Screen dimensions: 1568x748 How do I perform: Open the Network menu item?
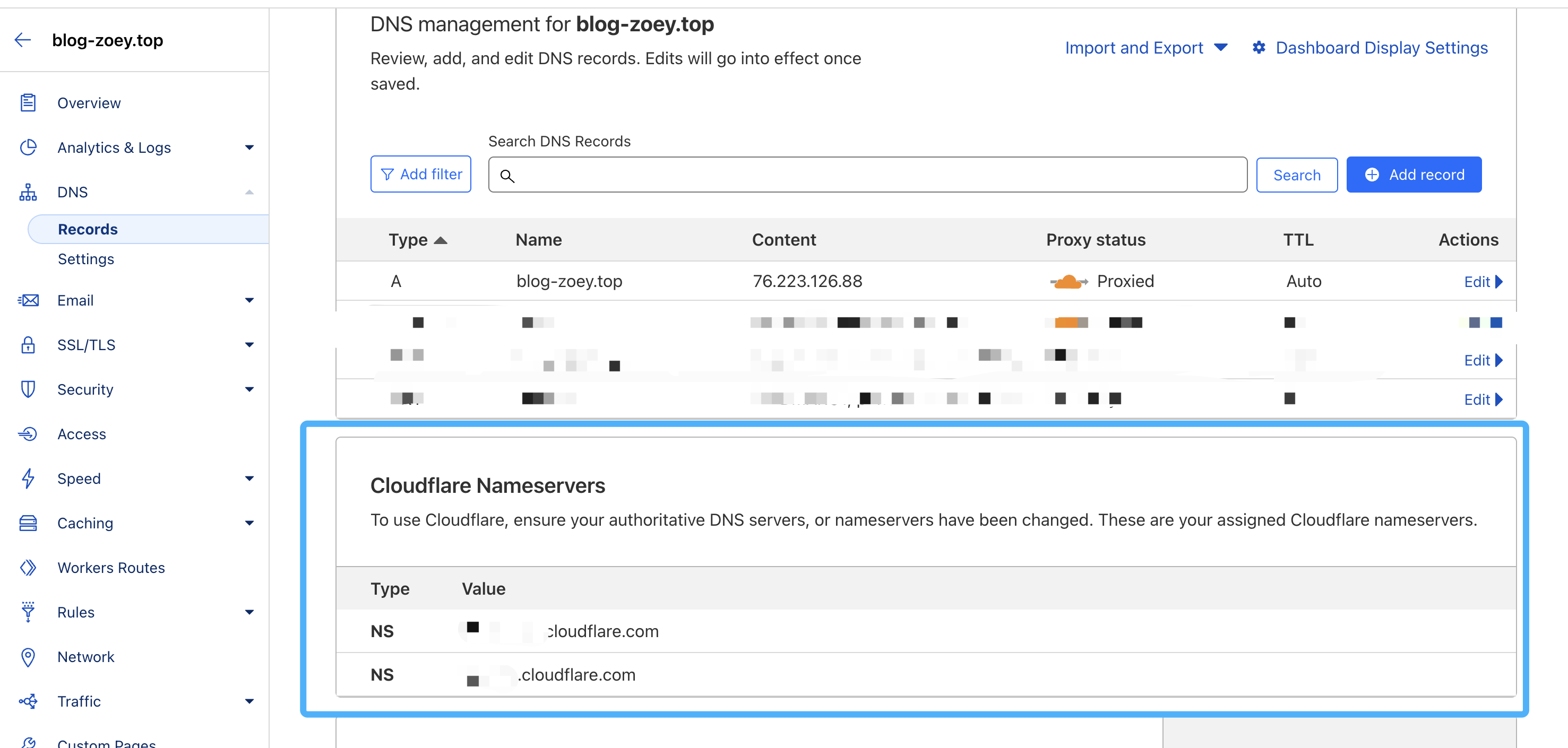click(x=86, y=657)
